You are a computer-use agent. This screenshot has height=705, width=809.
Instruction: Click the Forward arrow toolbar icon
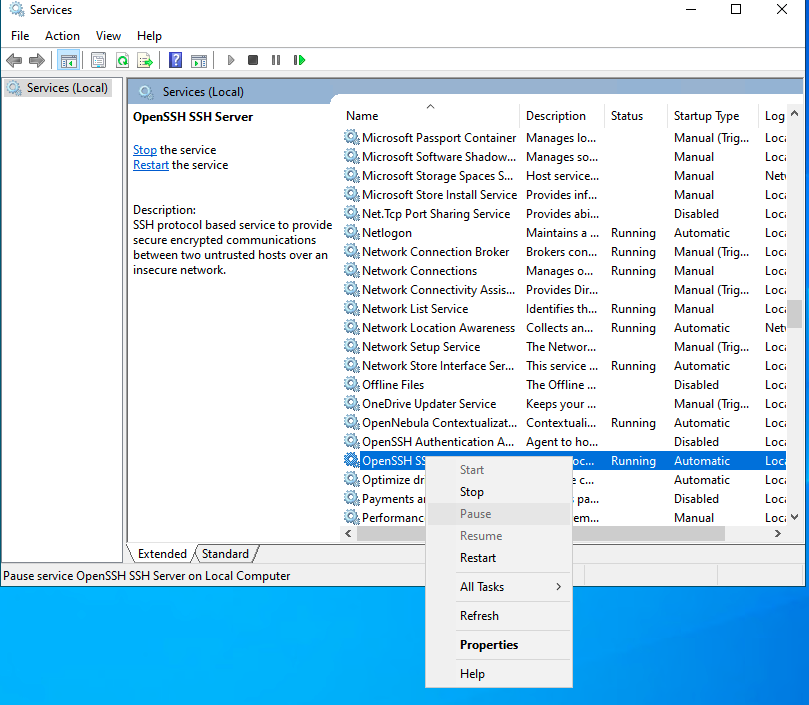(x=37, y=60)
